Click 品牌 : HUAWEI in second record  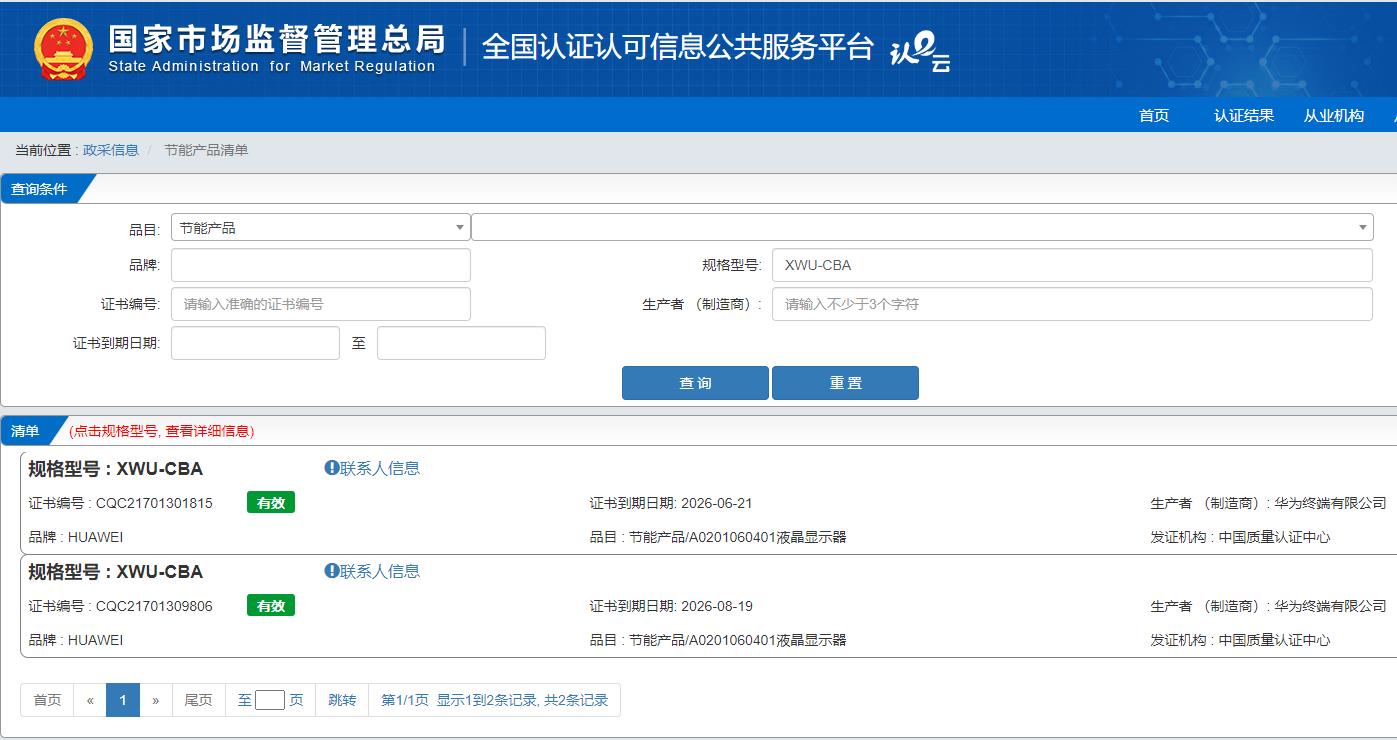[76, 640]
